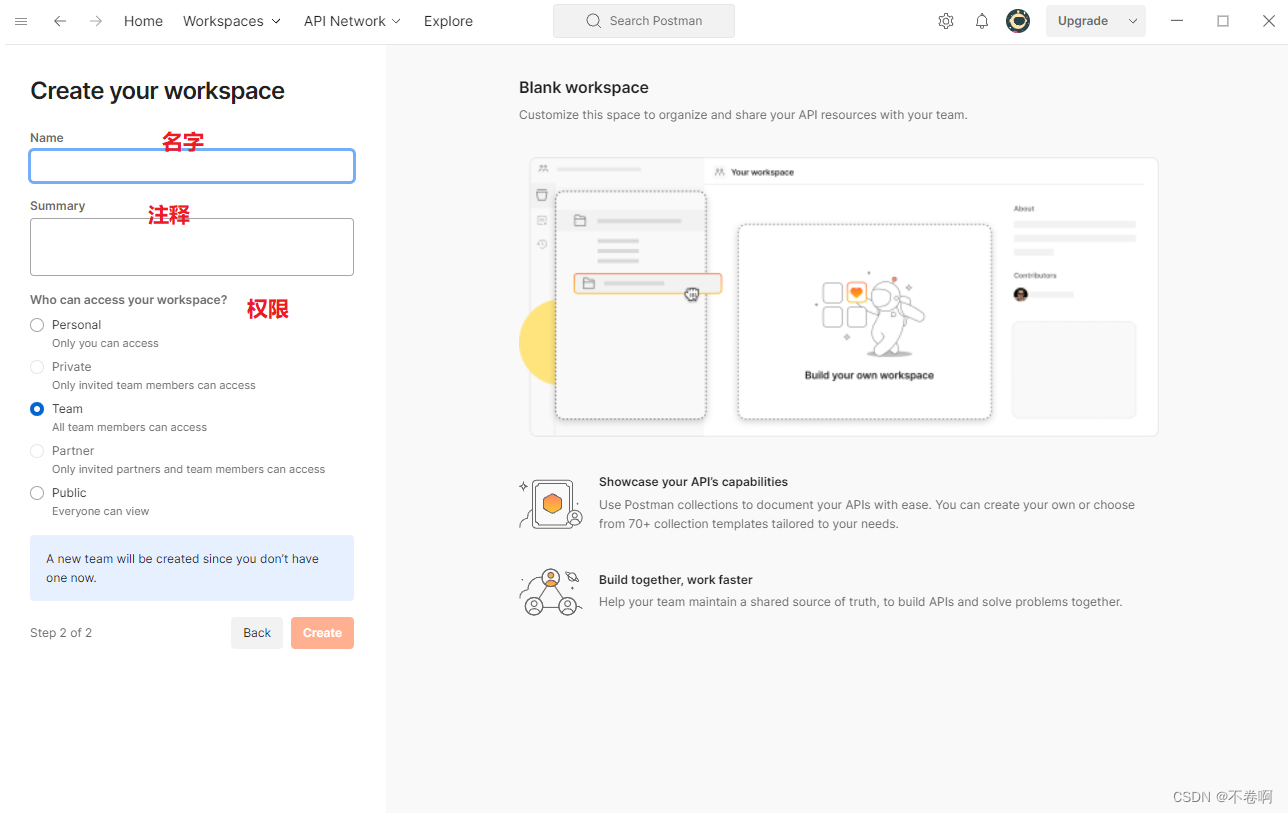Viewport: 1288px width, 813px height.
Task: Select the Team access option
Action: [x=37, y=409]
